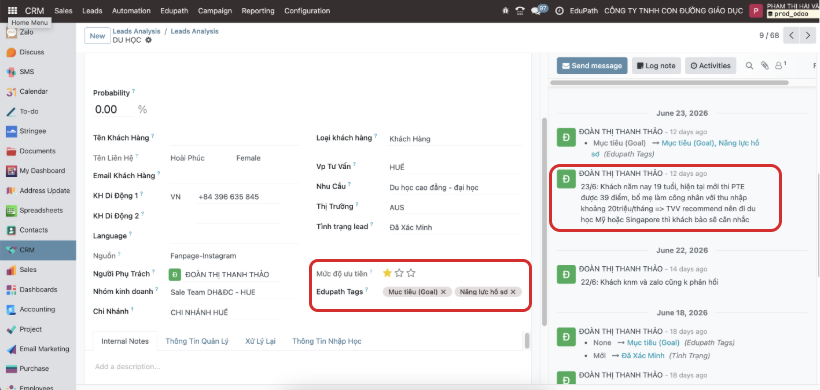Set priority to three stars
Screen dimensions: 820x390
coord(411,273)
